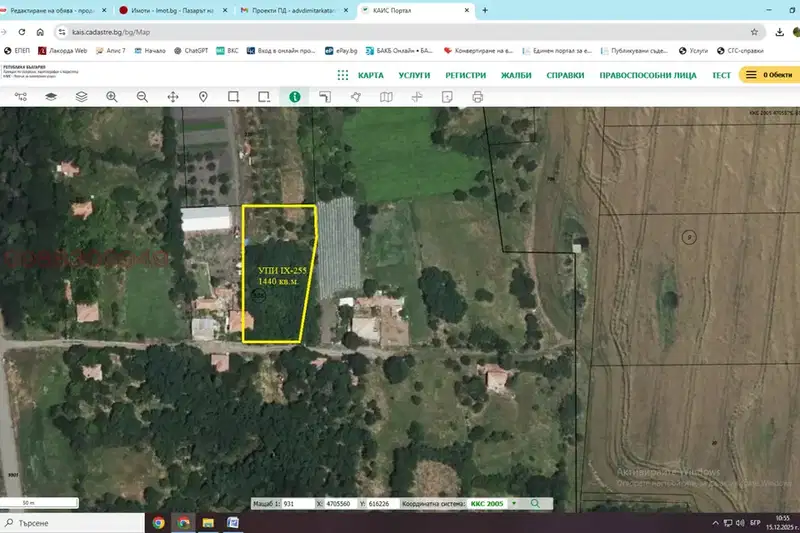Screen dimensions: 800x533
Task: Focus the kais.cadastre.bg address bar
Action: 408,32
